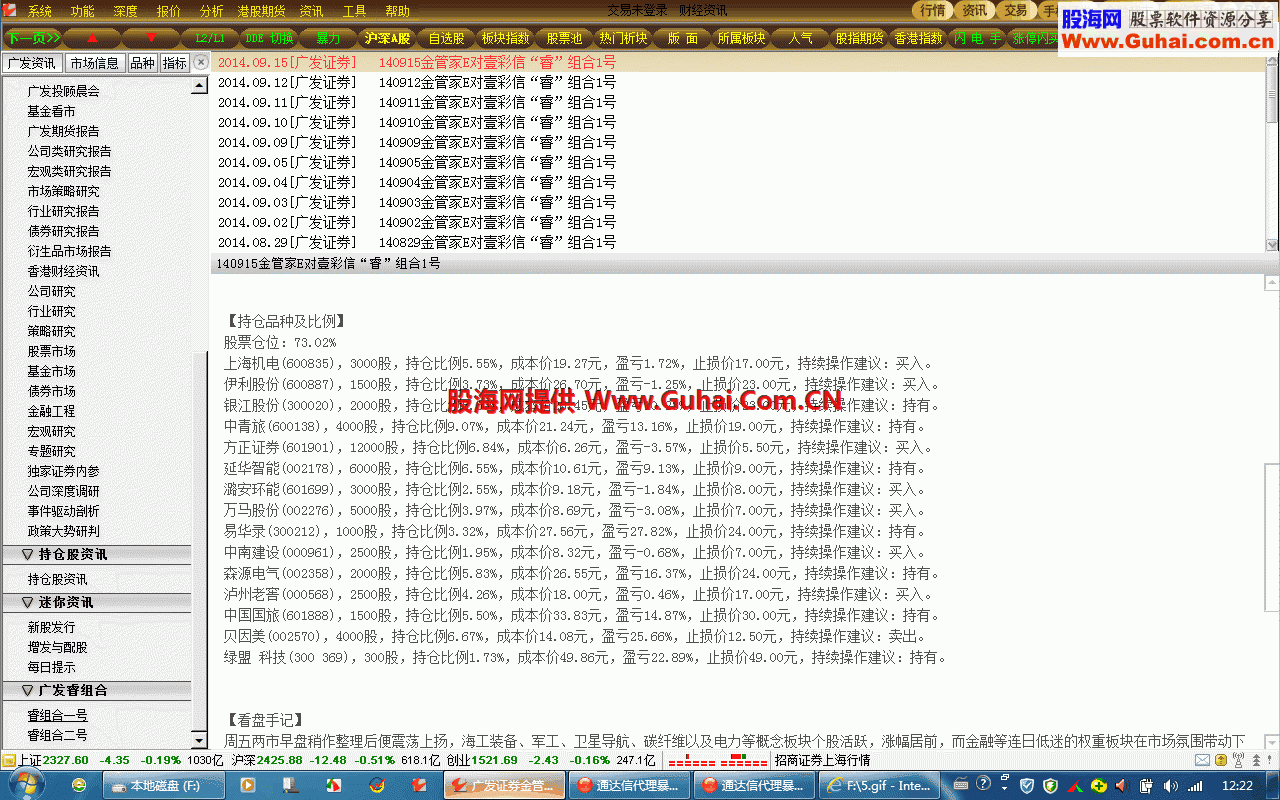
Task: Open 股票池 from the toolbar
Action: (x=564, y=38)
